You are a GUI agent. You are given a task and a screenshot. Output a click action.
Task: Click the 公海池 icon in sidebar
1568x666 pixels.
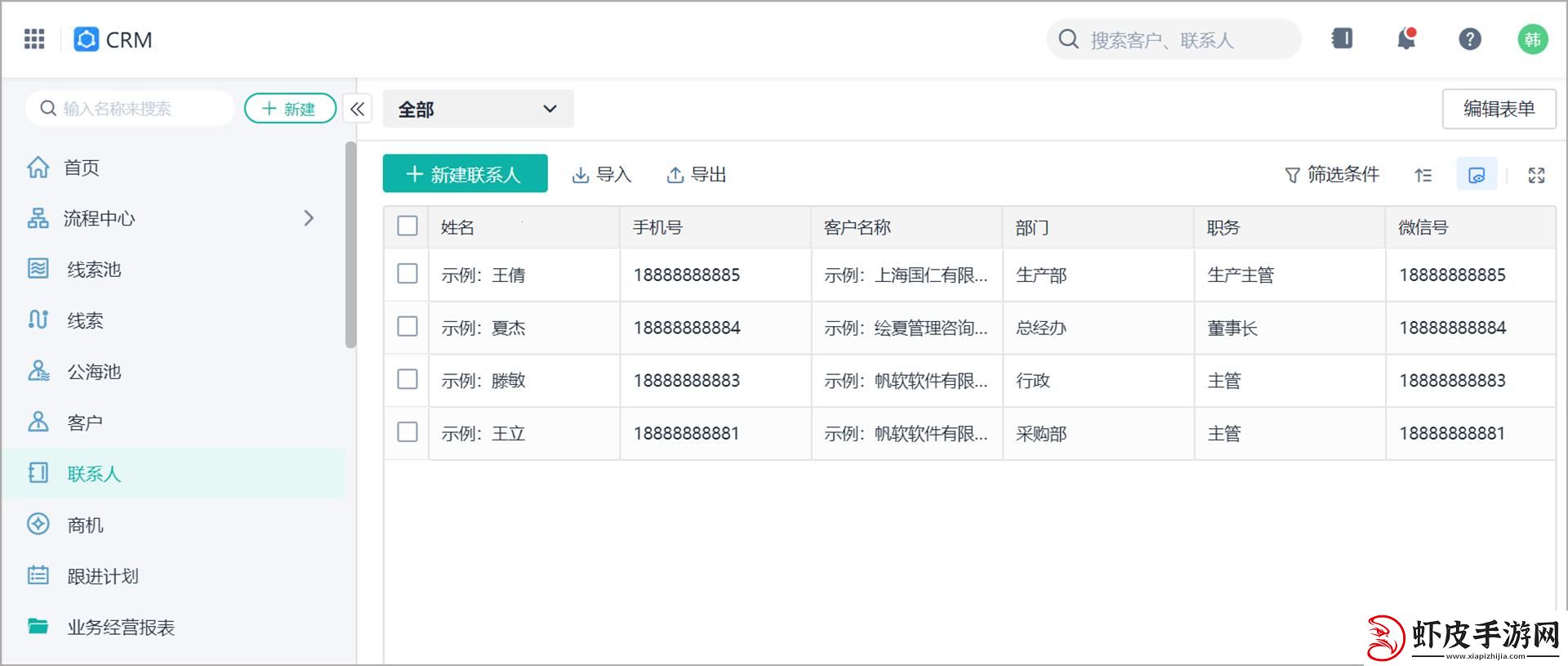pos(38,371)
